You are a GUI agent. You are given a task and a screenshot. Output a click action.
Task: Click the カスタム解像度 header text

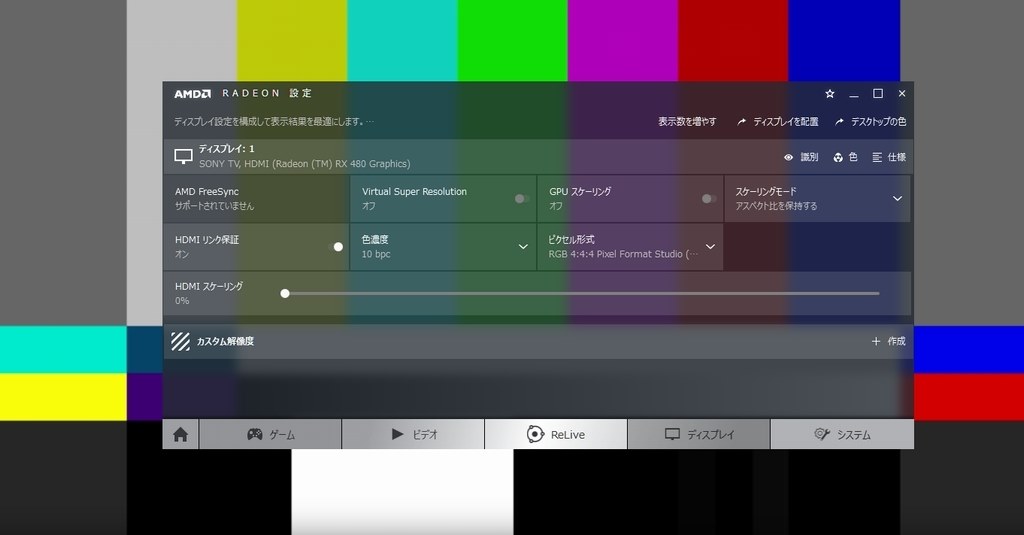click(225, 341)
